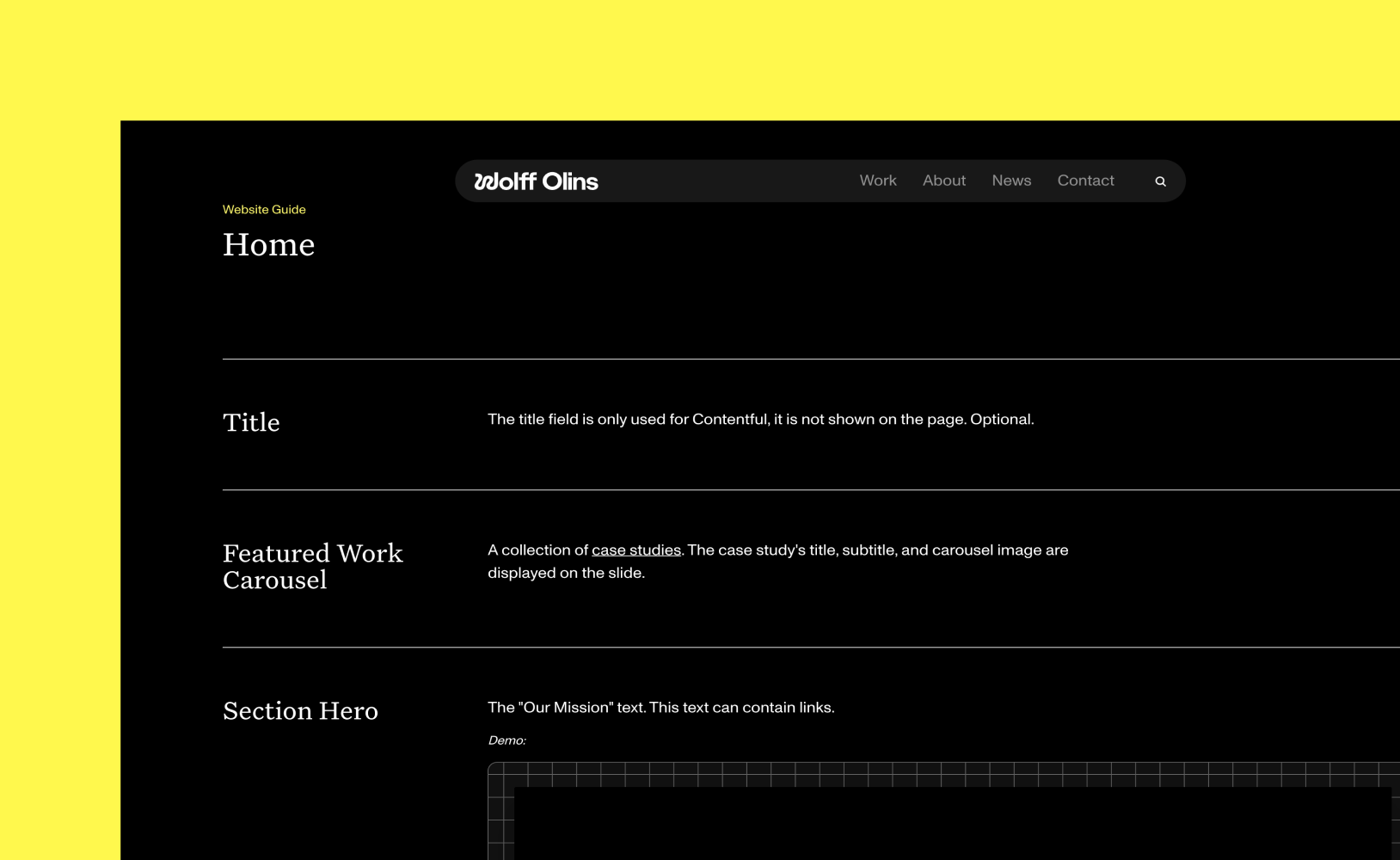Image resolution: width=1400 pixels, height=860 pixels.
Task: Click the Our Mission description text
Action: point(660,707)
